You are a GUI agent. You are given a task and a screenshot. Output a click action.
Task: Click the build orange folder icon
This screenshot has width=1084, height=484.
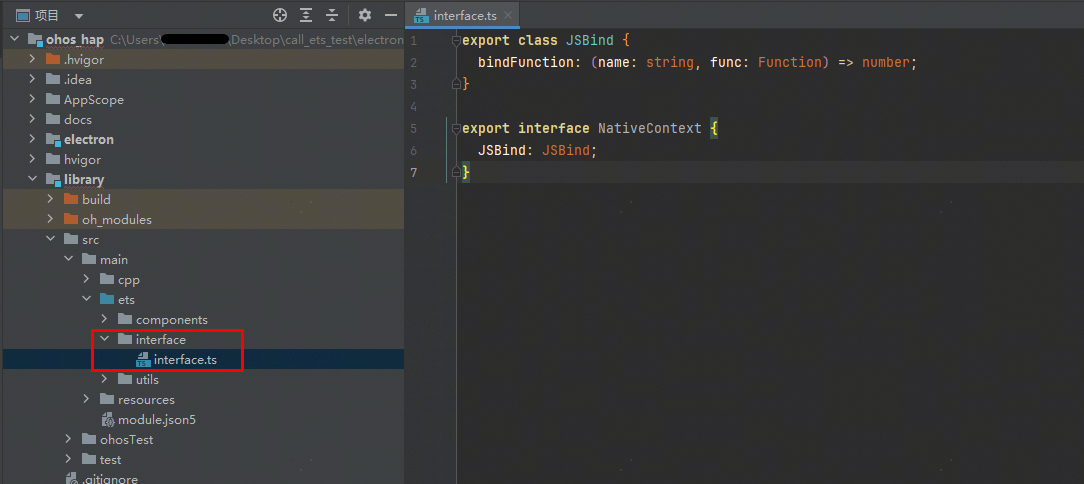[x=71, y=199]
